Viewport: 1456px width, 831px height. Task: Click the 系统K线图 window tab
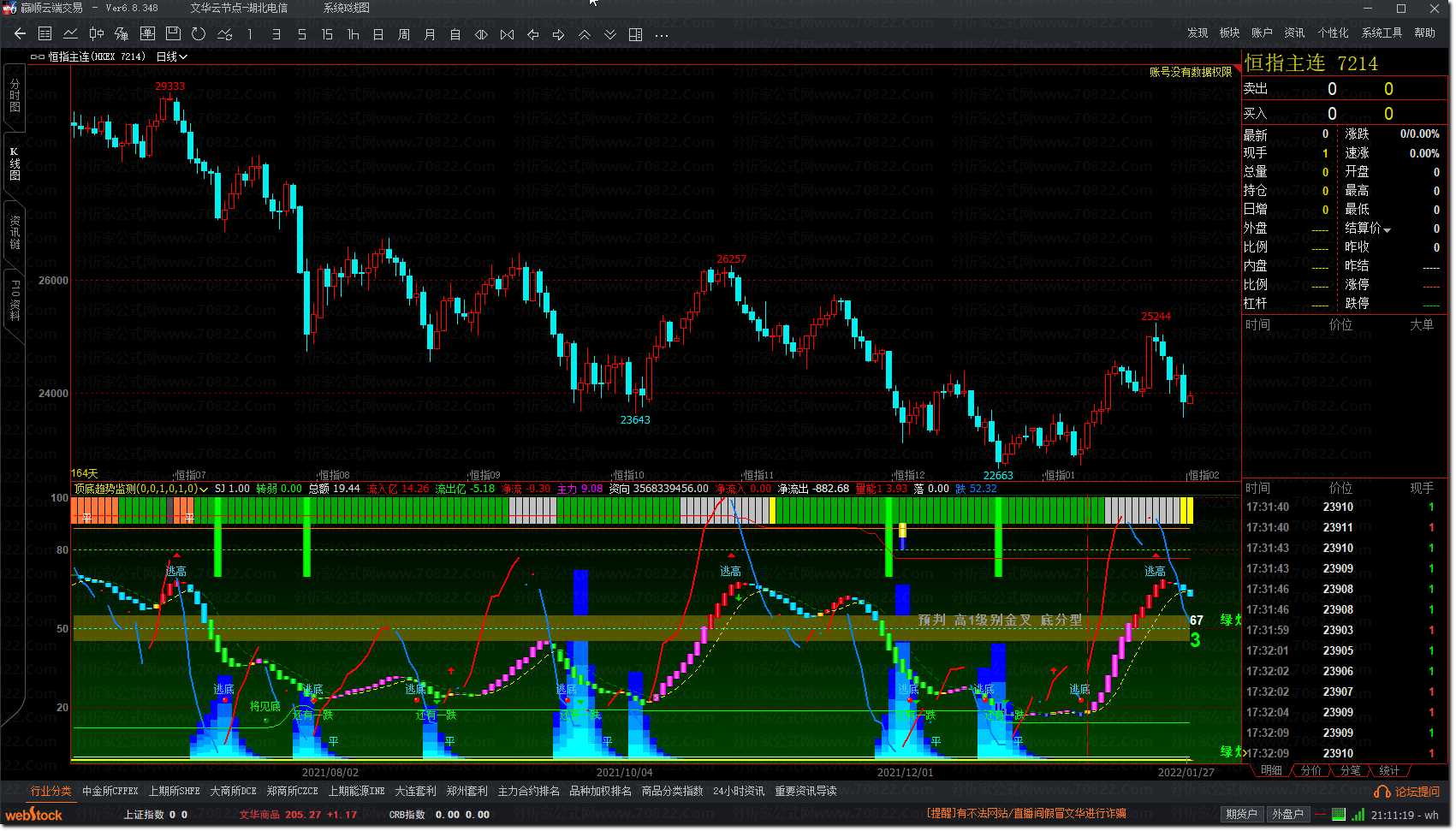347,8
